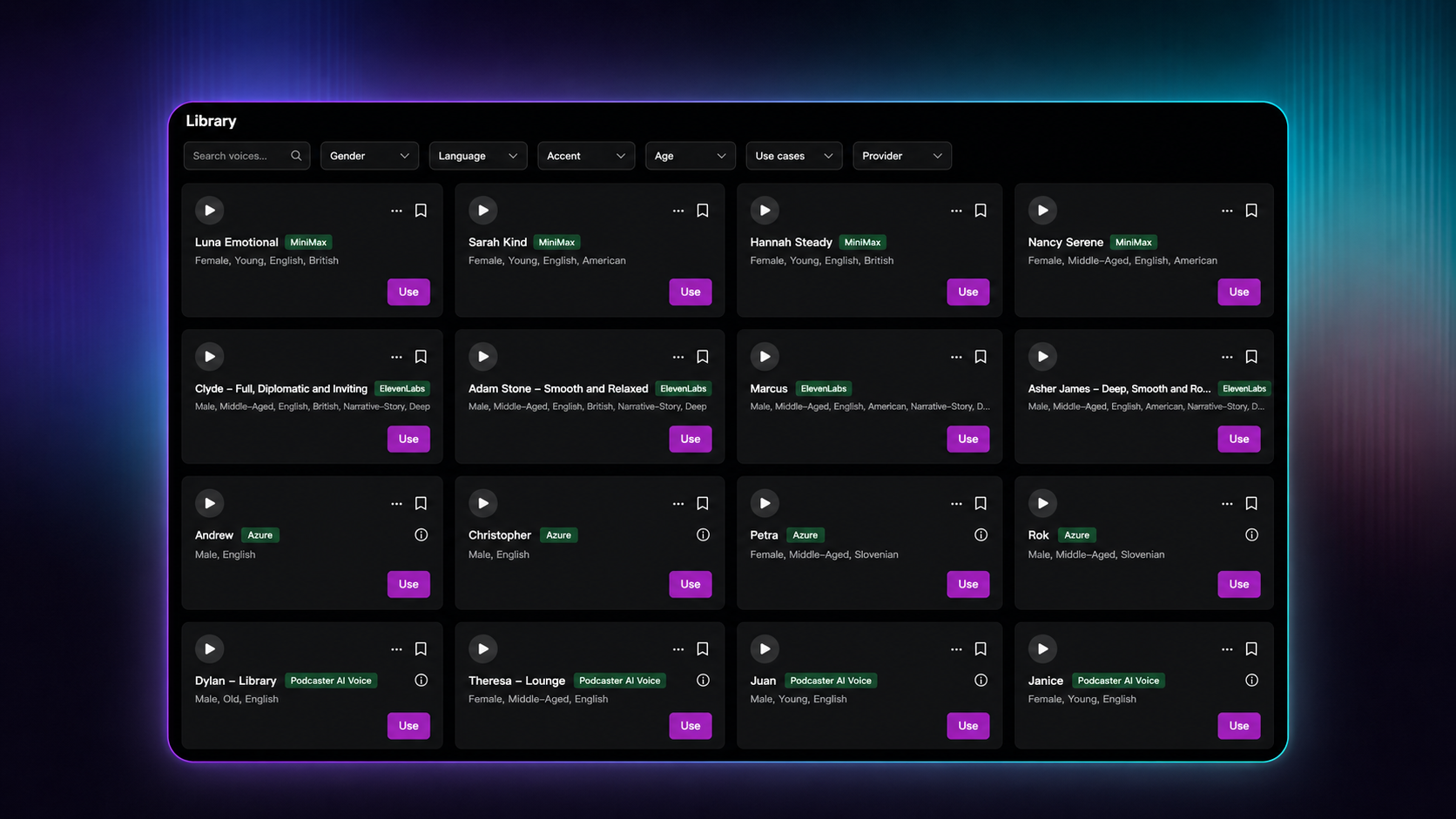1456x819 pixels.
Task: Play Nancy Serene voice preview
Action: [x=1042, y=211]
